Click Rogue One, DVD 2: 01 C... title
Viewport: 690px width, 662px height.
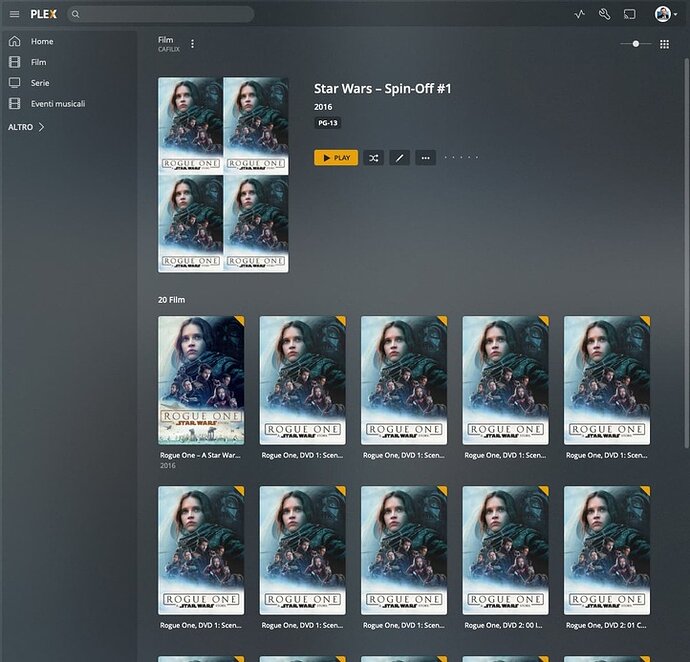pos(606,625)
